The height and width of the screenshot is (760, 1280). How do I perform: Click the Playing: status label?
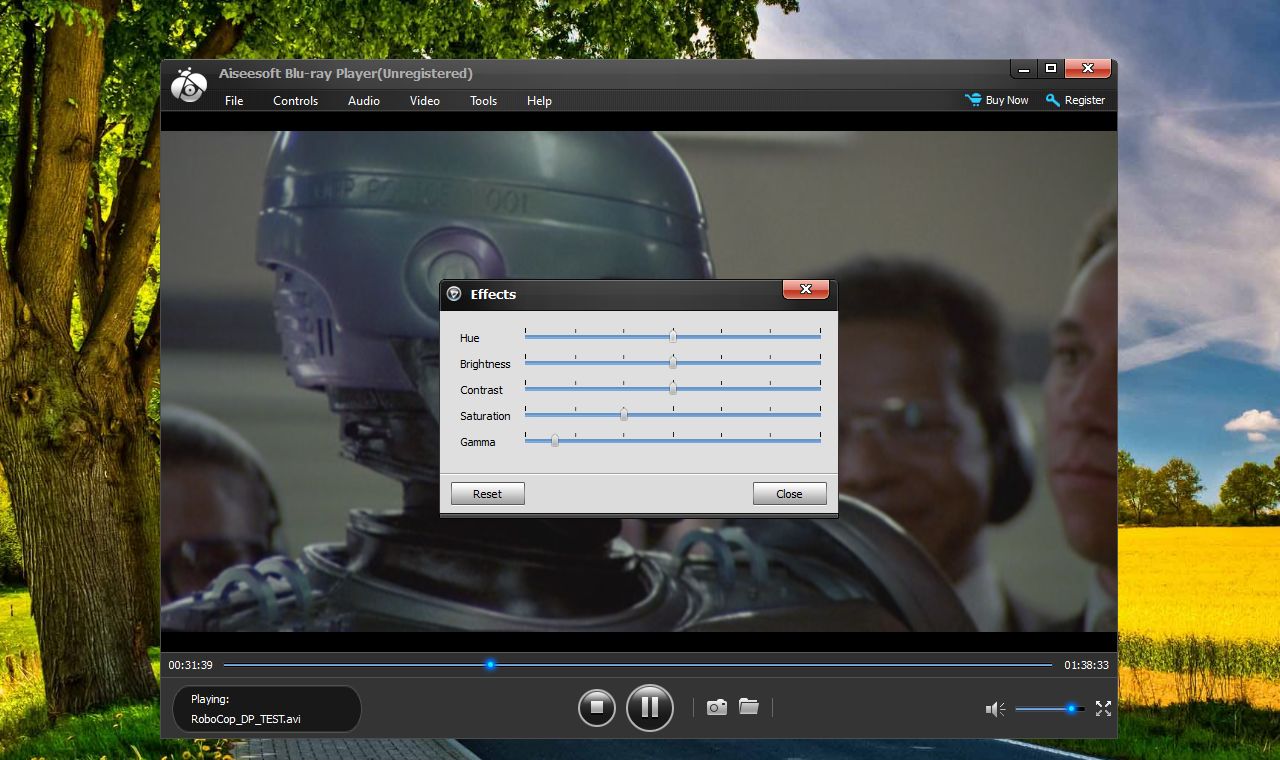click(x=210, y=699)
